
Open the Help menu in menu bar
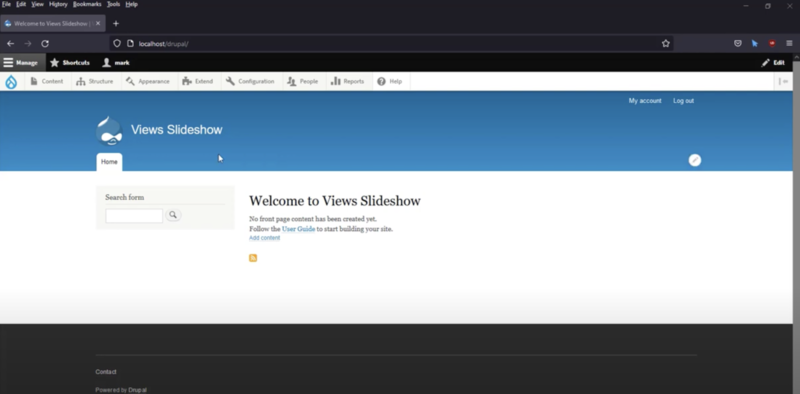click(132, 4)
